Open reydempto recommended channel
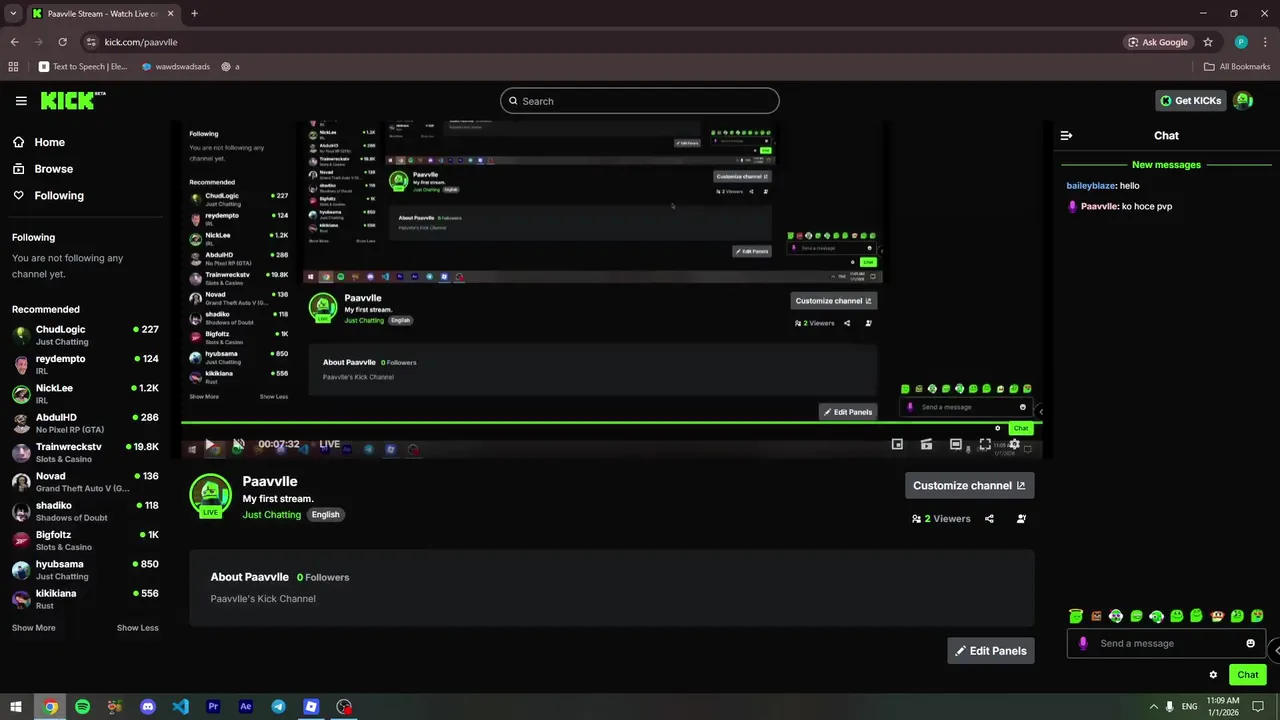This screenshot has height=720, width=1280. pos(85,364)
